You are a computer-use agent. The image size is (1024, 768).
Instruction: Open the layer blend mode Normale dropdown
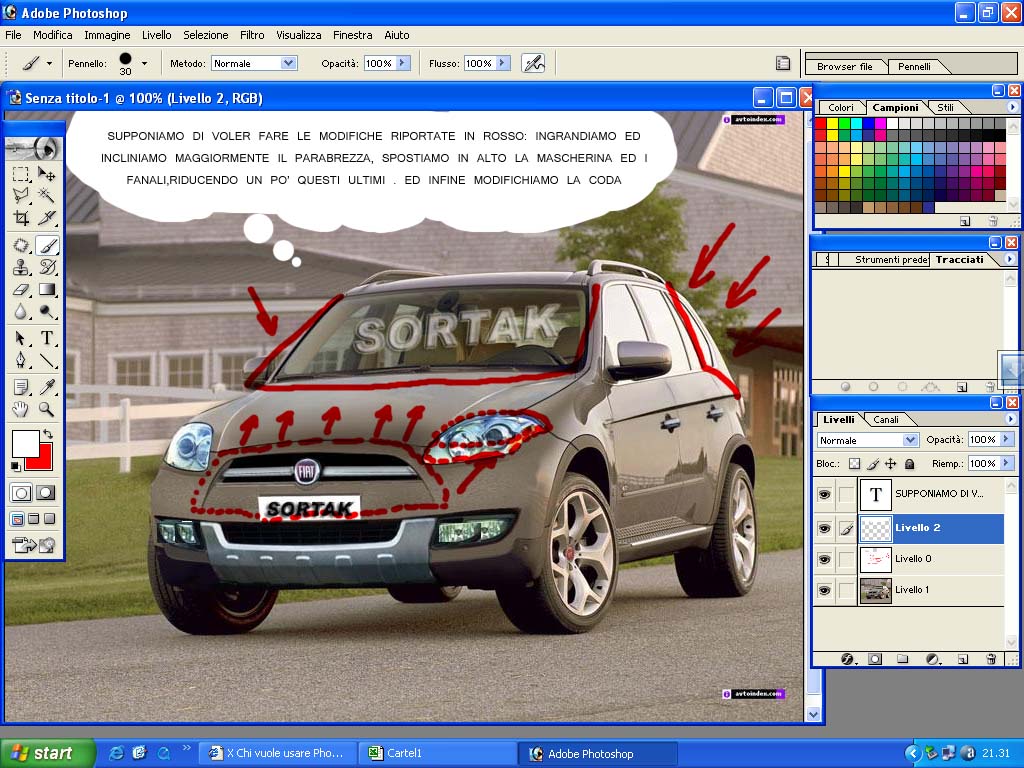pos(868,440)
